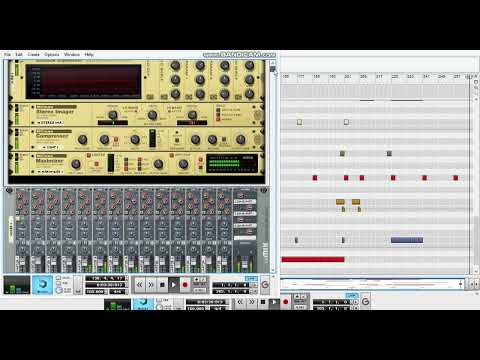Click the Compressor output gain knob on far right
Image resolution: width=480 pixels, height=360 pixels.
(241, 139)
